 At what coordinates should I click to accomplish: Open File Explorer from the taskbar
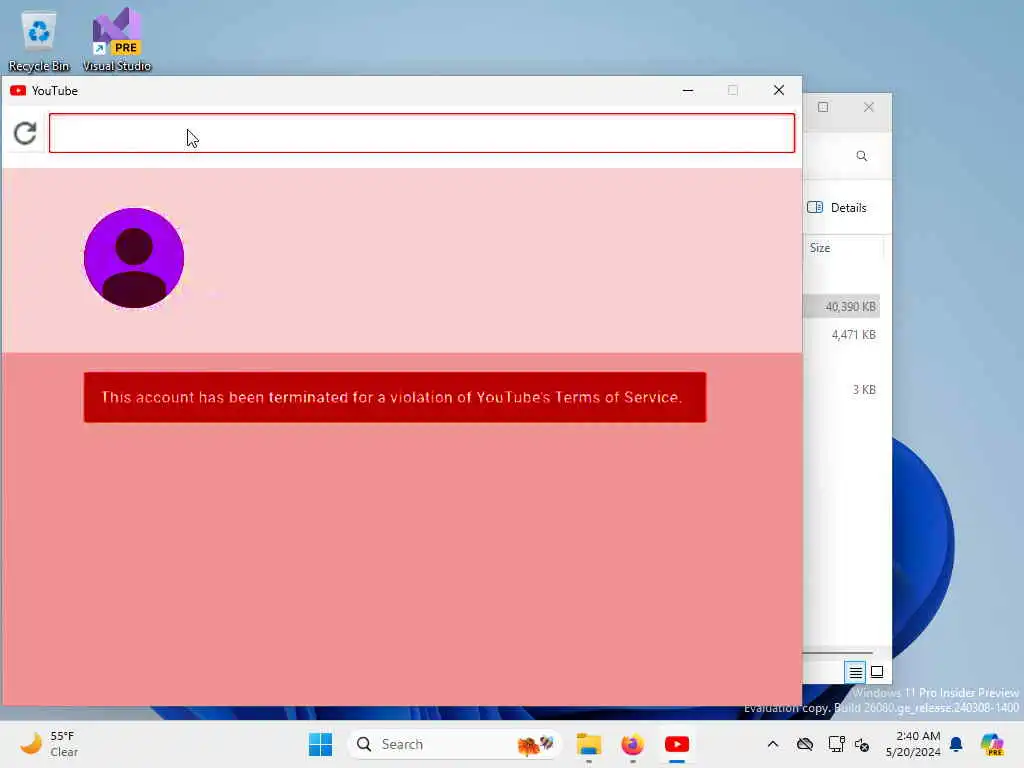[588, 744]
